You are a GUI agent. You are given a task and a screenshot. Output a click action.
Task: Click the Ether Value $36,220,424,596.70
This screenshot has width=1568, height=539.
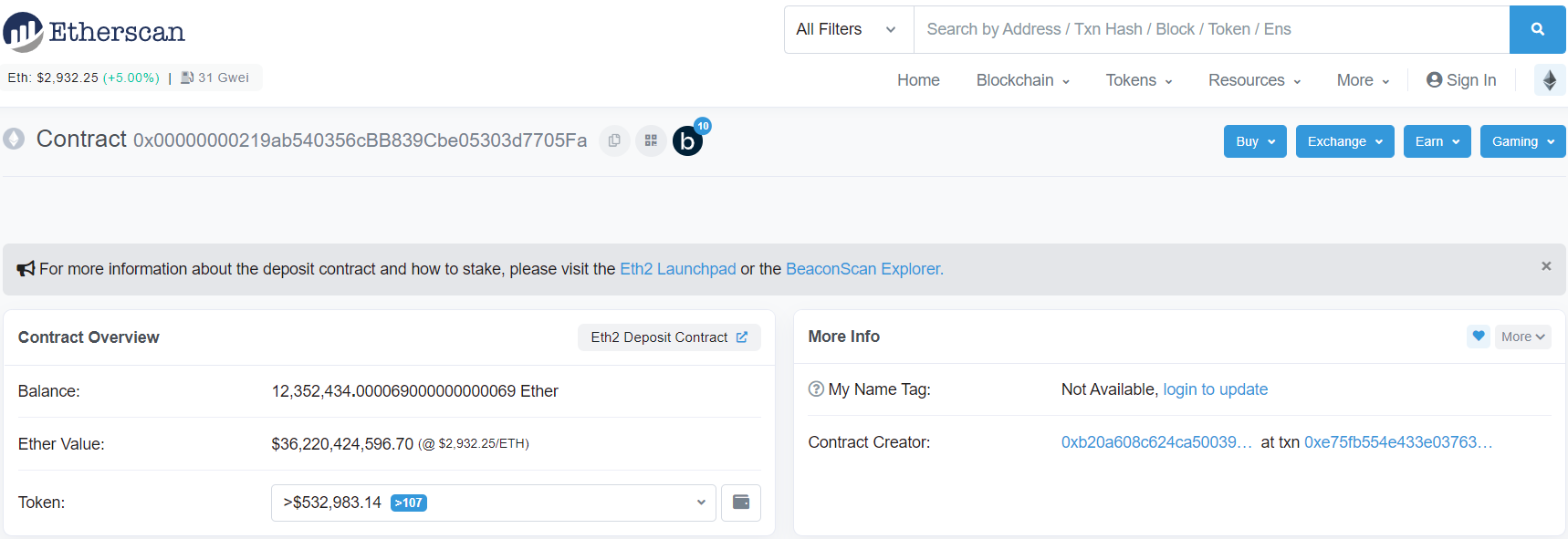pyautogui.click(x=342, y=444)
